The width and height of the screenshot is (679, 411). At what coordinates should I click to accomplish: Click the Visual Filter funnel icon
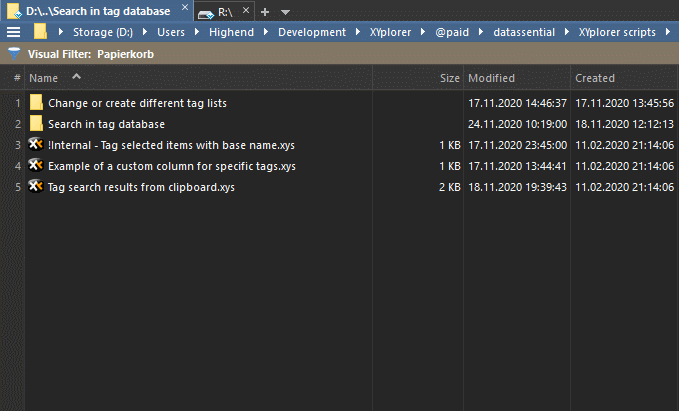13,53
